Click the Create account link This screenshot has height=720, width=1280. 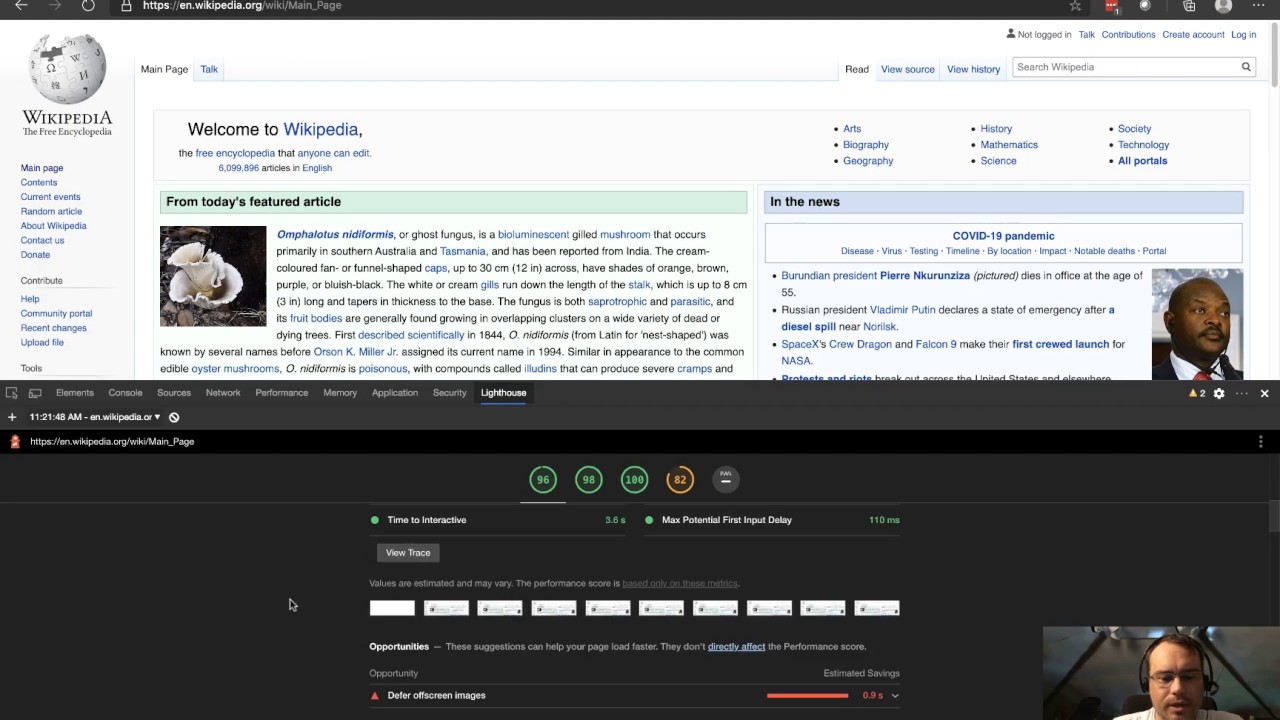pos(1193,35)
